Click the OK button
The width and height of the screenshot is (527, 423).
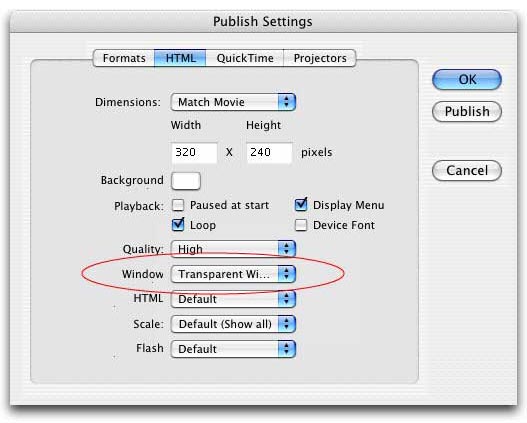click(467, 80)
